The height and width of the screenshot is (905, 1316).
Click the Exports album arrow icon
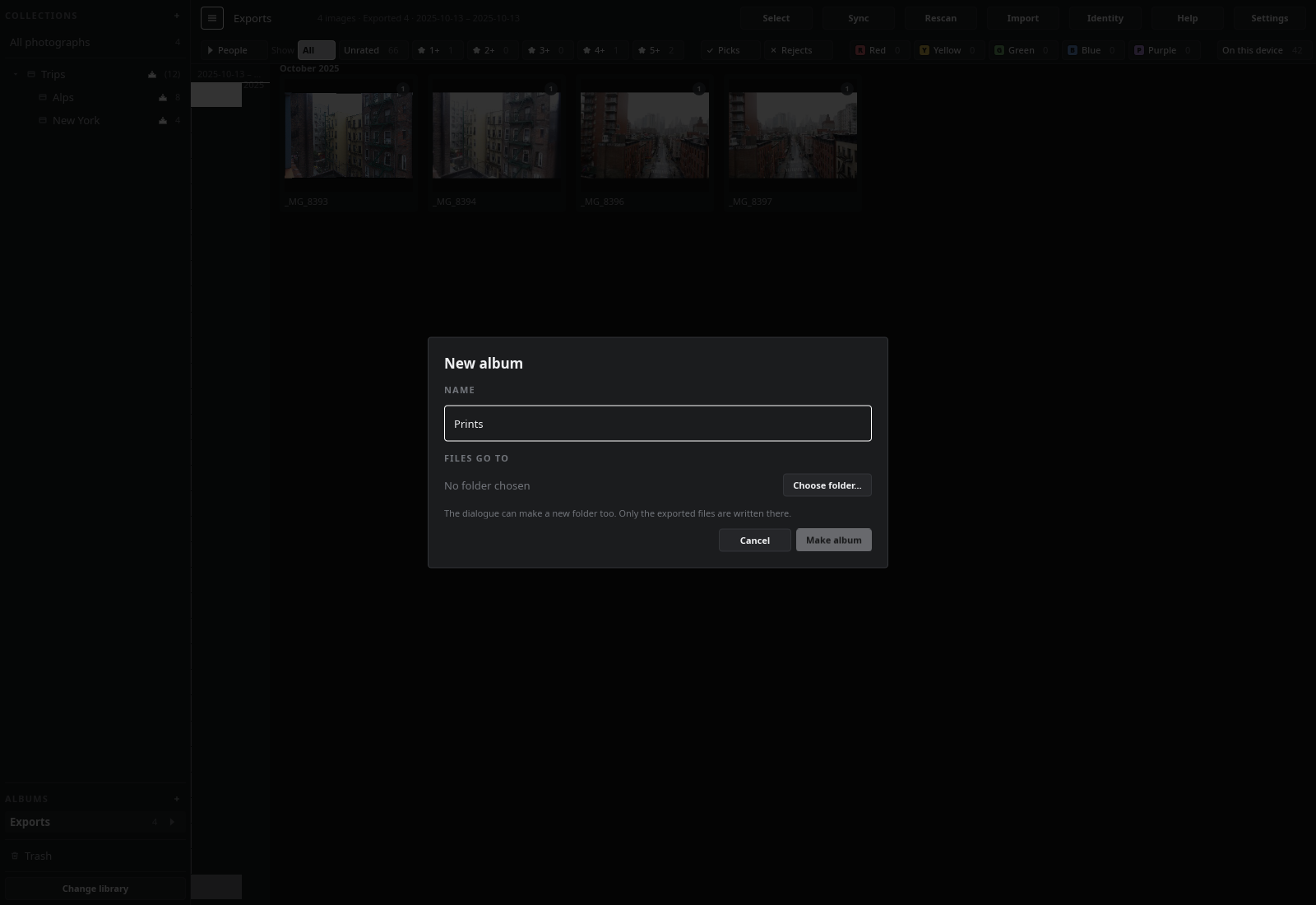[x=173, y=822]
